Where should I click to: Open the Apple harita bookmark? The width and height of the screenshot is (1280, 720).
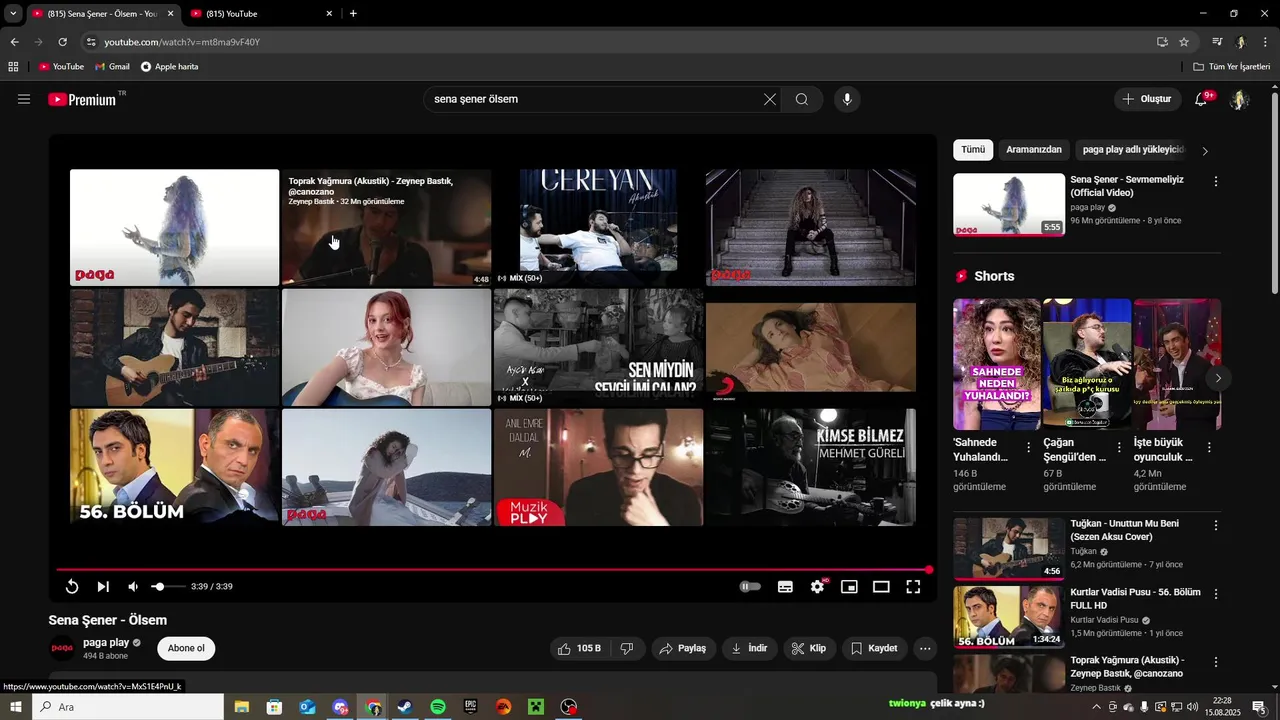click(x=170, y=67)
